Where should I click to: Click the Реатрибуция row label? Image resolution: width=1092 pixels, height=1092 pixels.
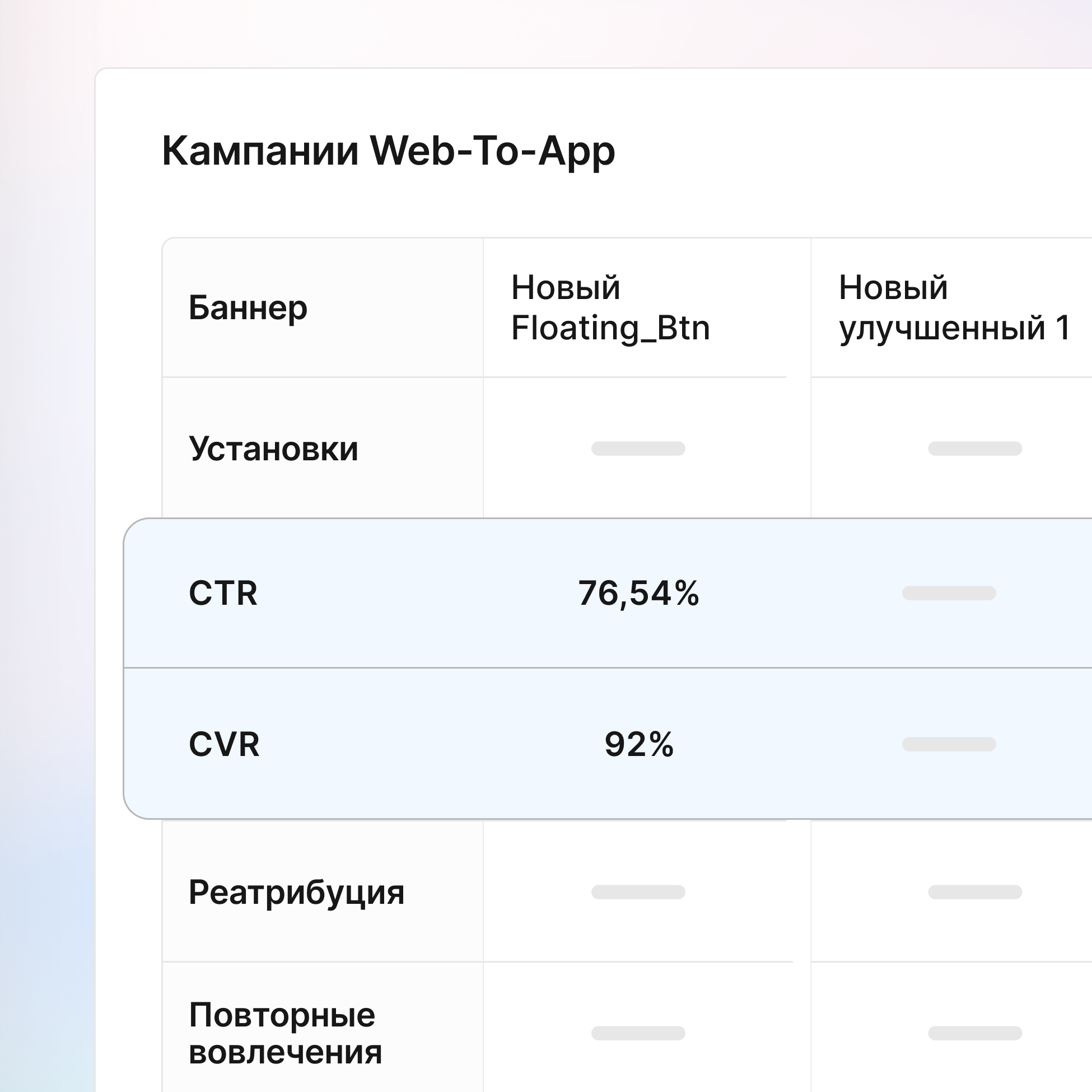click(x=296, y=893)
